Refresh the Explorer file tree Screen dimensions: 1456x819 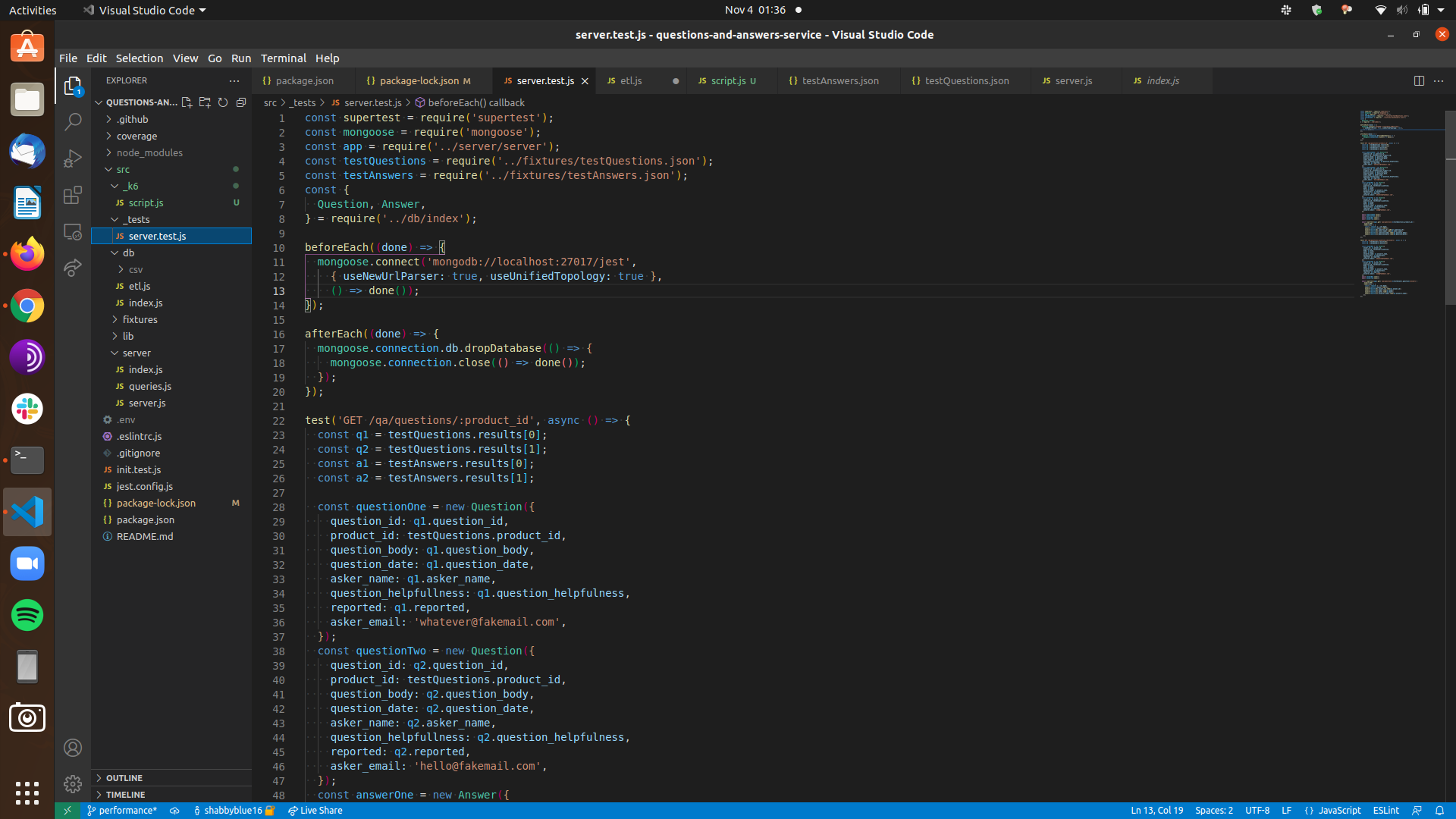[x=223, y=102]
